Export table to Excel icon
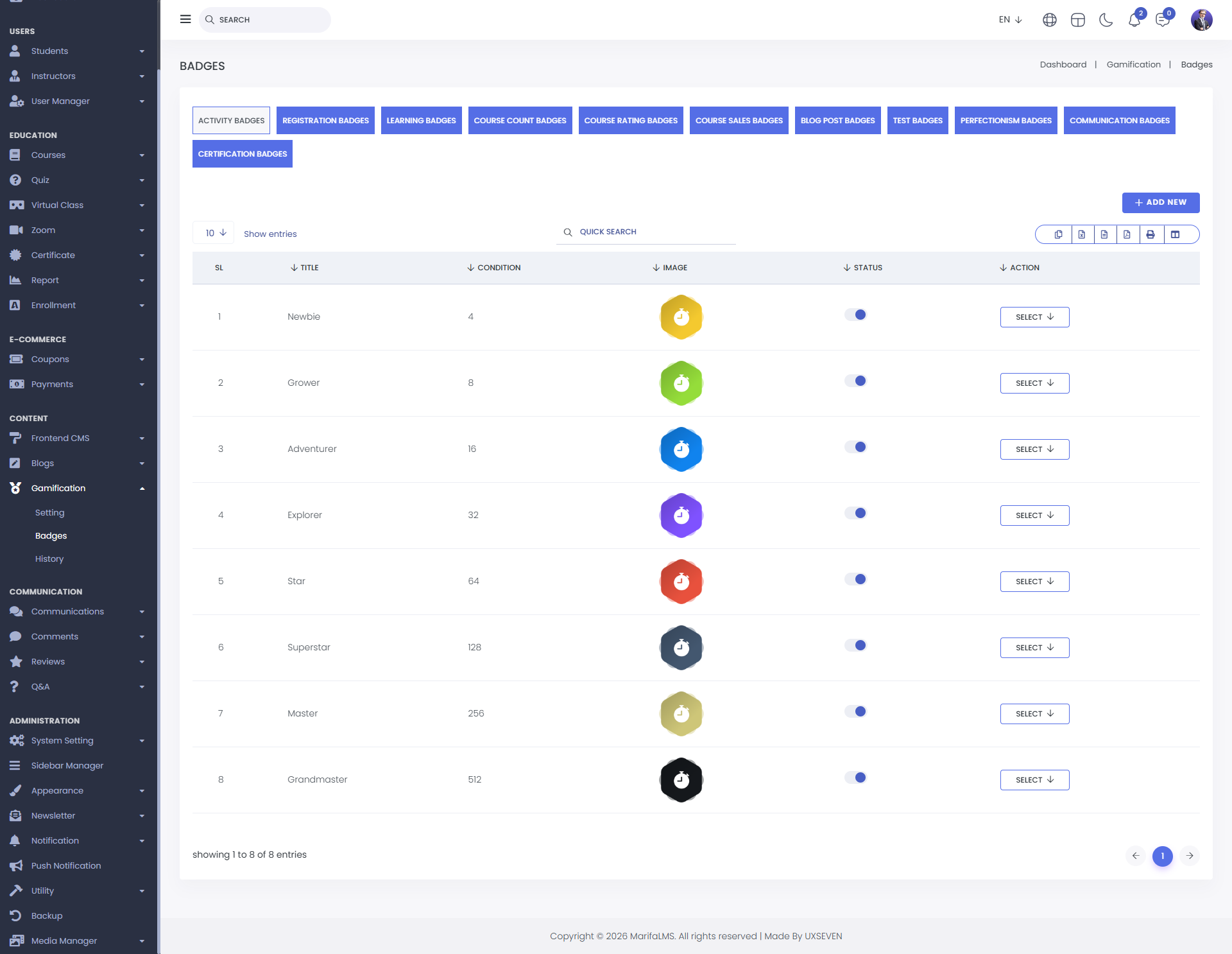Image resolution: width=1232 pixels, height=954 pixels. click(x=1082, y=234)
